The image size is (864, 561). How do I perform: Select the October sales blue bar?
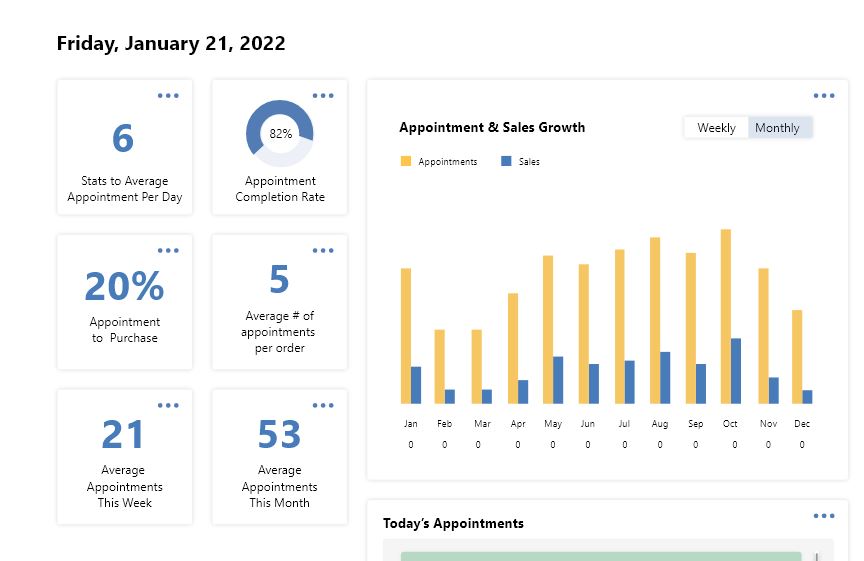[736, 370]
